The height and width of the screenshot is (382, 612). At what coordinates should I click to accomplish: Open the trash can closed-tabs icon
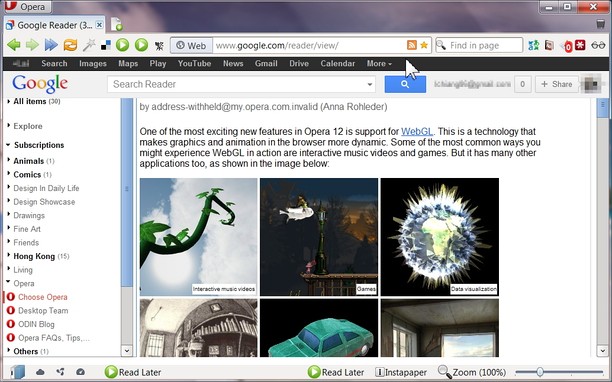coord(601,24)
